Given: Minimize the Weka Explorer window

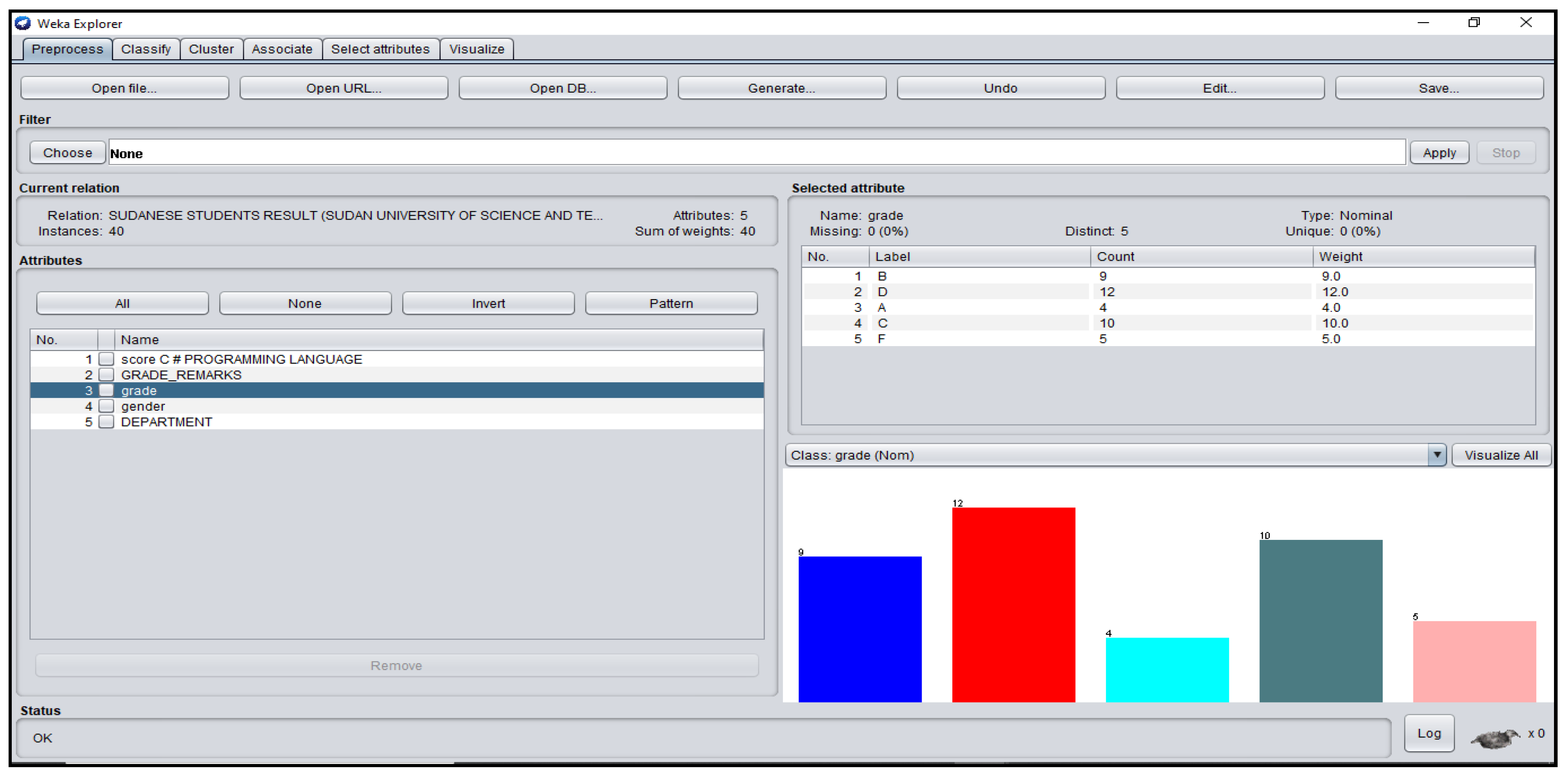Looking at the screenshot, I should coord(1423,23).
